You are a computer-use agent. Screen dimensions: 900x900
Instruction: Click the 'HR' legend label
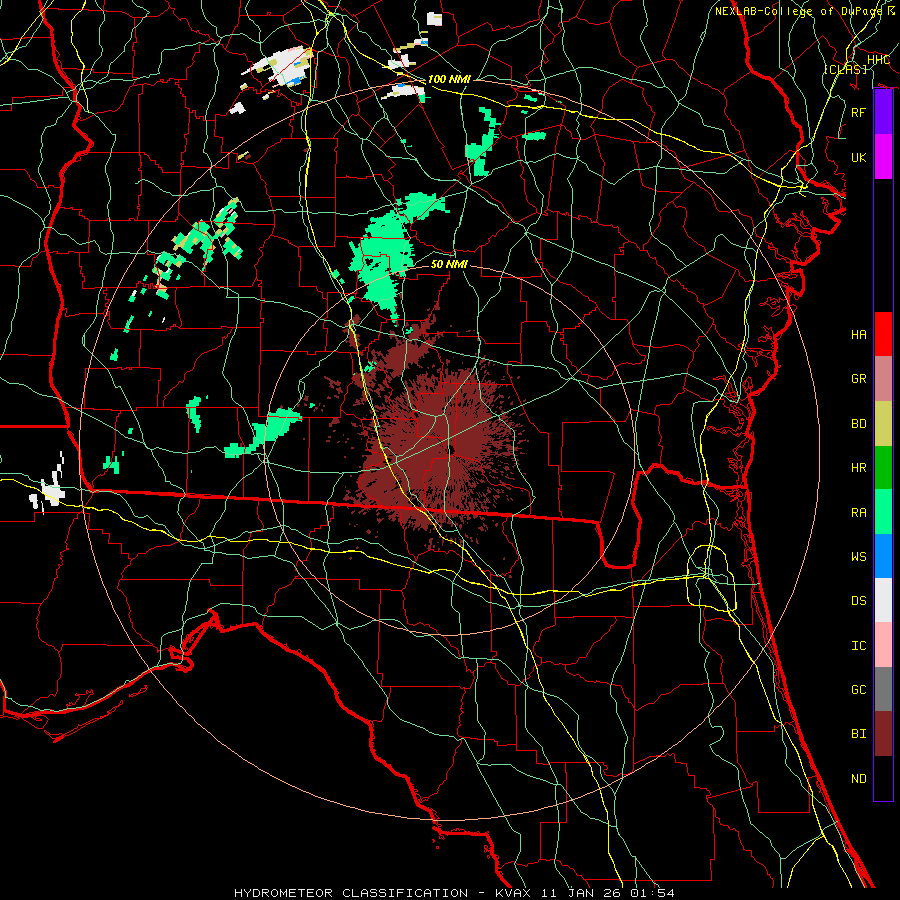[858, 467]
